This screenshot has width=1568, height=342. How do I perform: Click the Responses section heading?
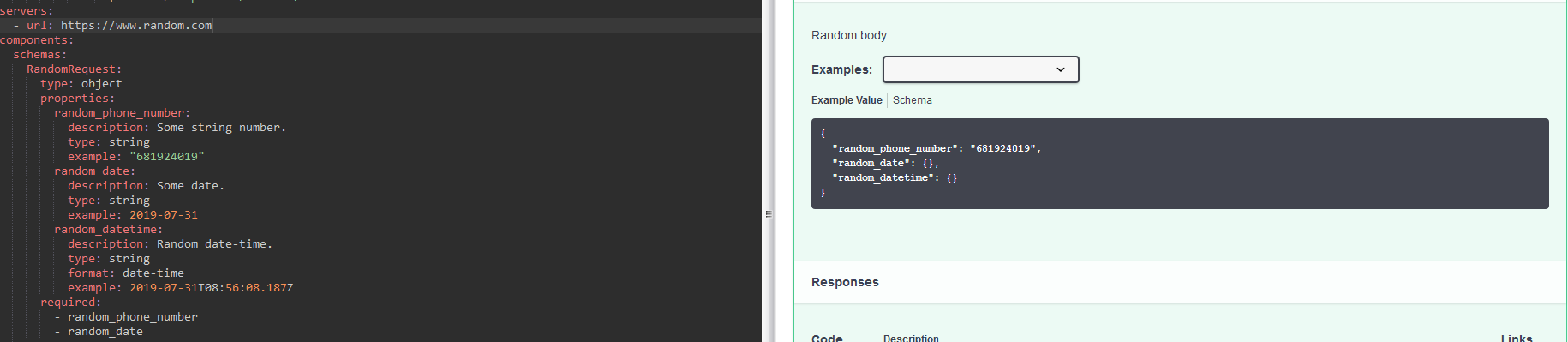pyautogui.click(x=845, y=282)
